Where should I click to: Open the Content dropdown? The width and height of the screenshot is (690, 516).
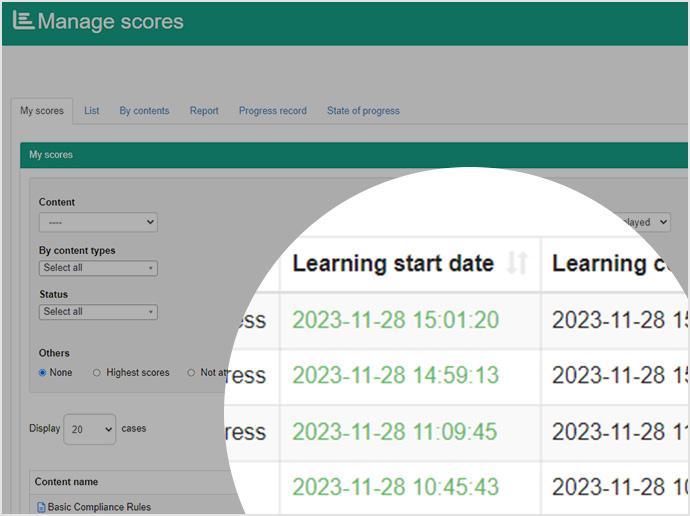coord(98,222)
